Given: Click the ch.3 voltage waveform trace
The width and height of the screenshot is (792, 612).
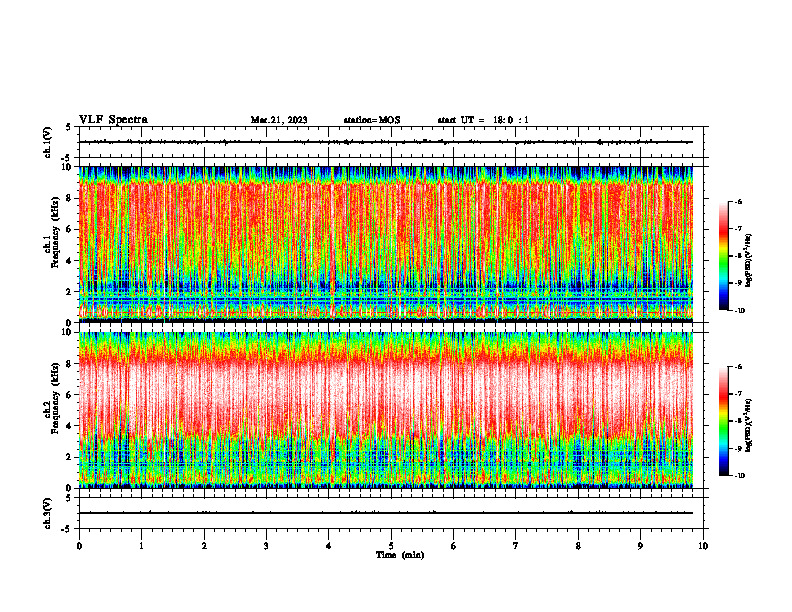Looking at the screenshot, I should 386,513.
